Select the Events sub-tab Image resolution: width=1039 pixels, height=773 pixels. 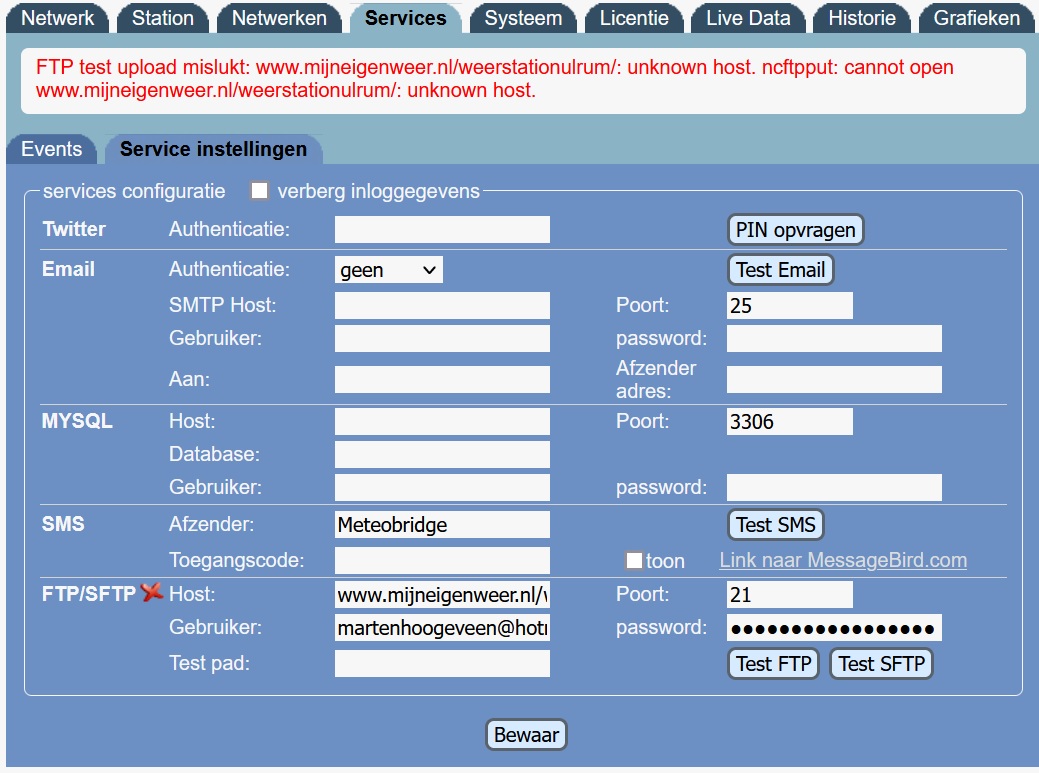(51, 149)
